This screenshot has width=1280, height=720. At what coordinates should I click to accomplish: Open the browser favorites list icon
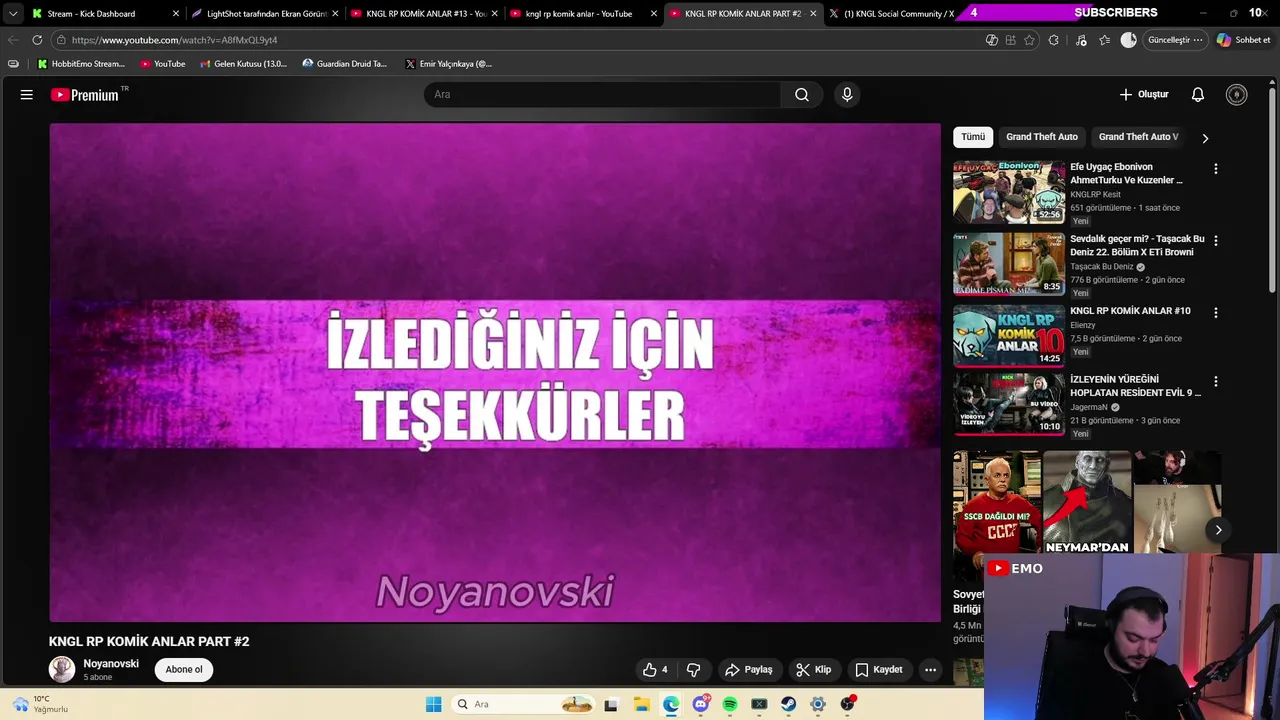pyautogui.click(x=1104, y=40)
